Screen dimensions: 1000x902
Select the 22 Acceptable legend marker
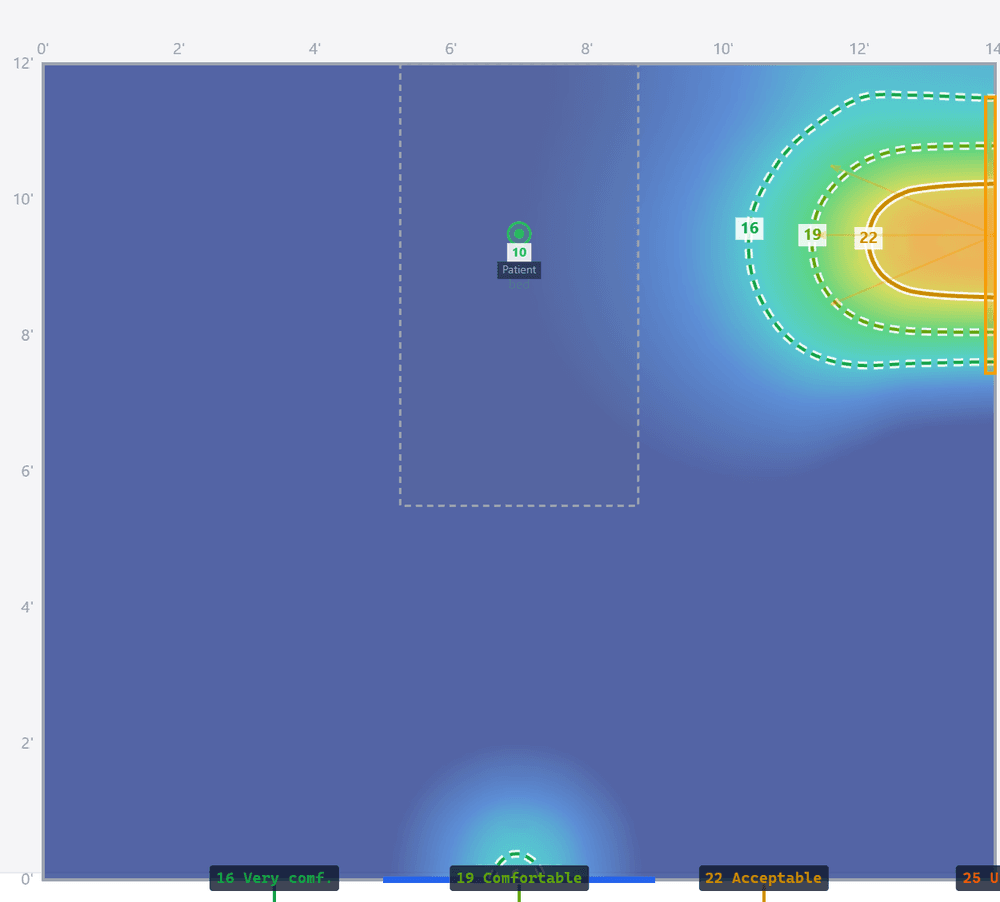click(763, 878)
